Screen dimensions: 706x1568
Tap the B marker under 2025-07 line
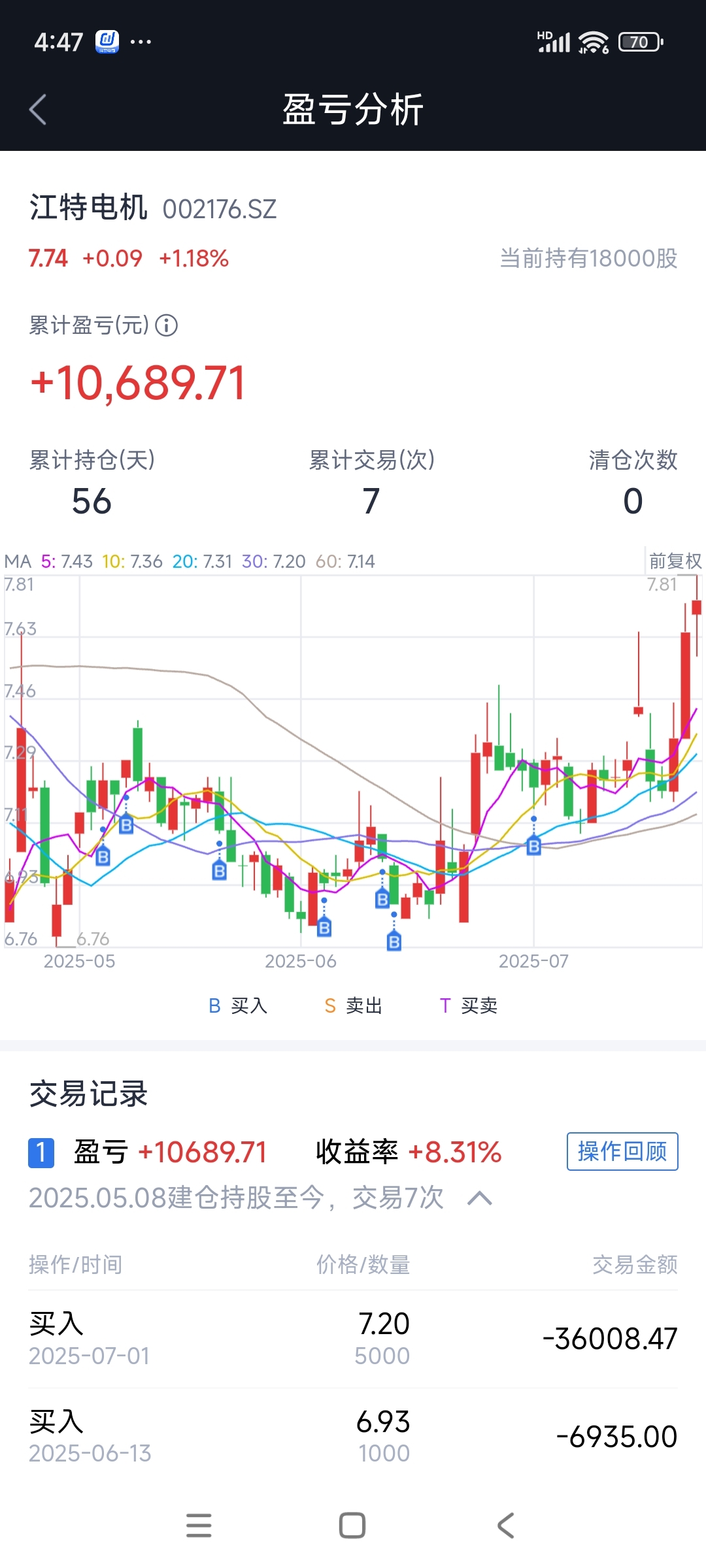click(x=534, y=847)
